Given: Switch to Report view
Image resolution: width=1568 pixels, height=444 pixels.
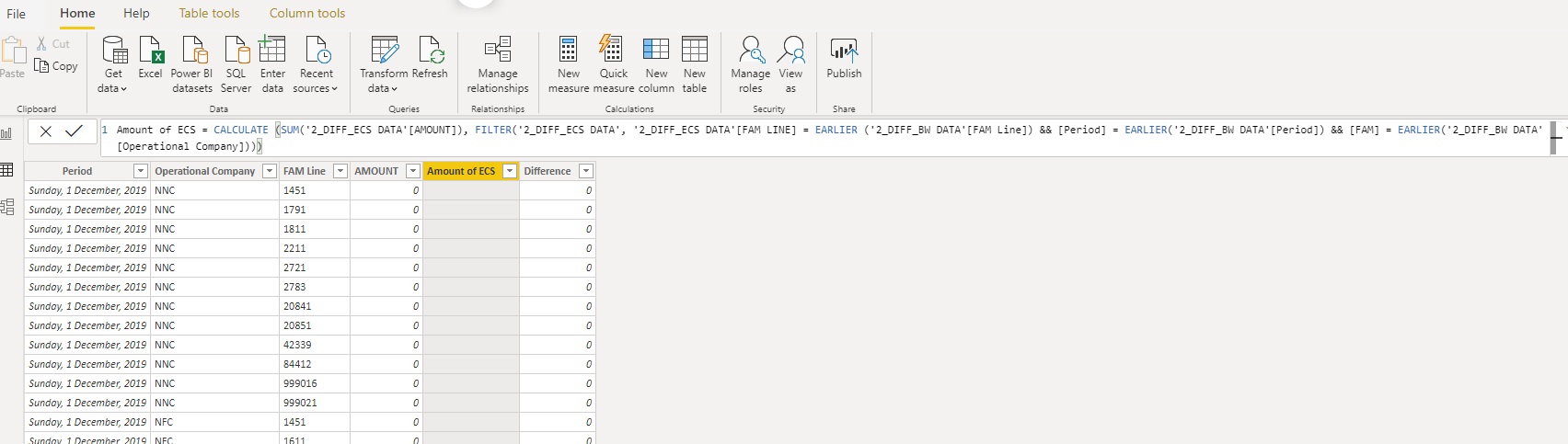Looking at the screenshot, I should tap(7, 133).
